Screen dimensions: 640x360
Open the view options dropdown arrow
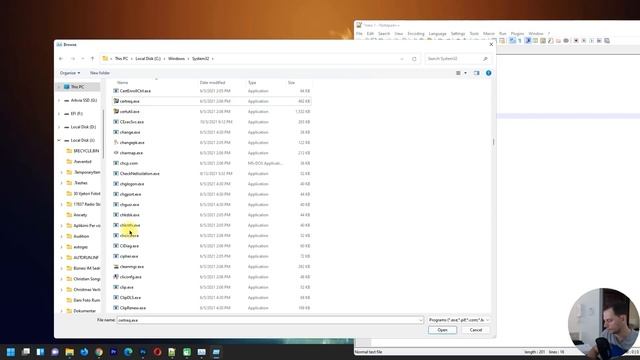click(465, 73)
